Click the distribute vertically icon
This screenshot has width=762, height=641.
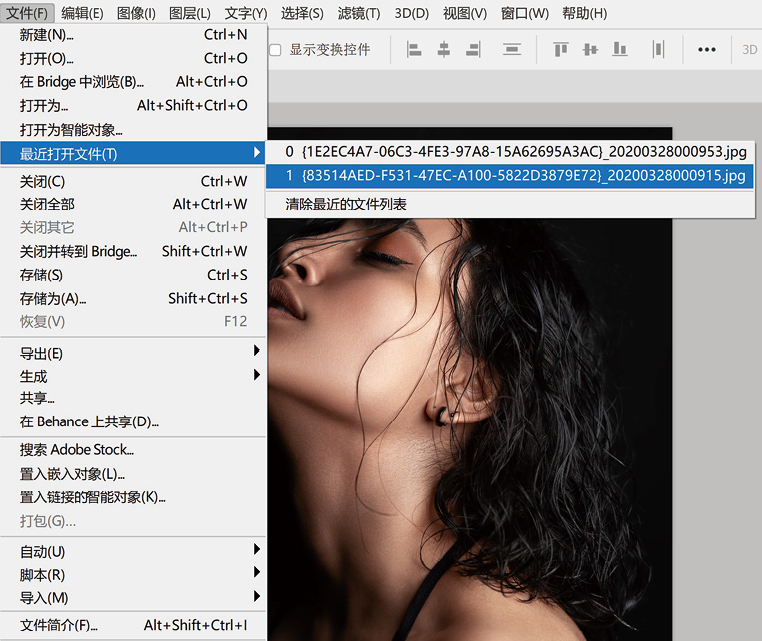click(x=512, y=50)
